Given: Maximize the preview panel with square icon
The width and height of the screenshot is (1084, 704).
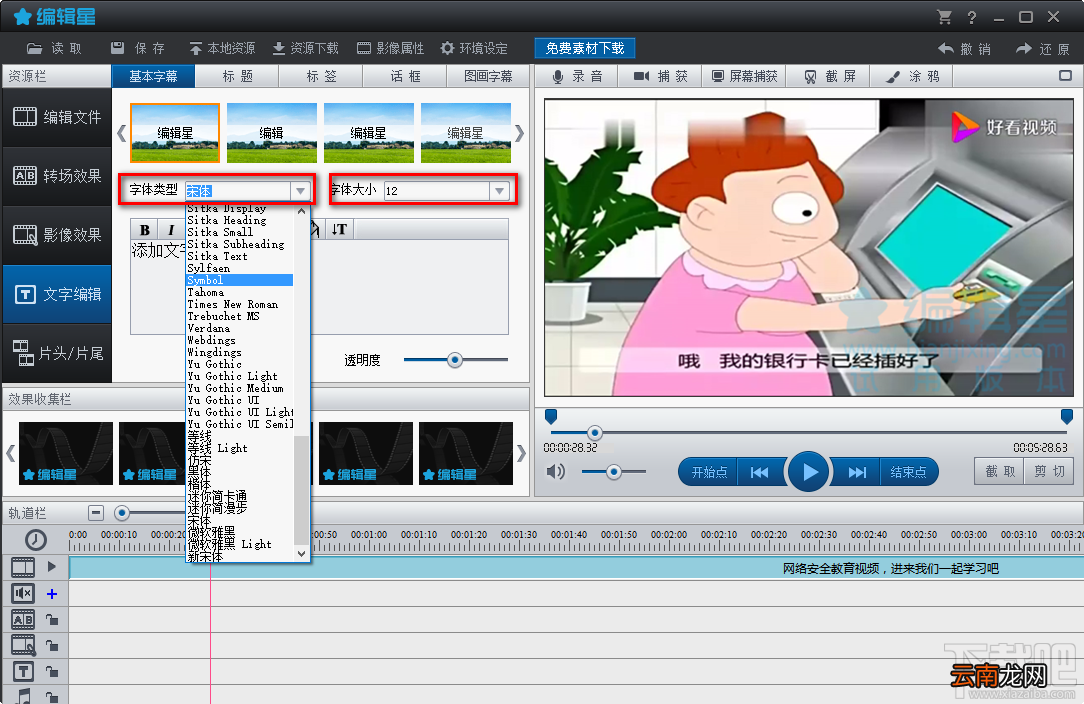Looking at the screenshot, I should click(x=1065, y=75).
